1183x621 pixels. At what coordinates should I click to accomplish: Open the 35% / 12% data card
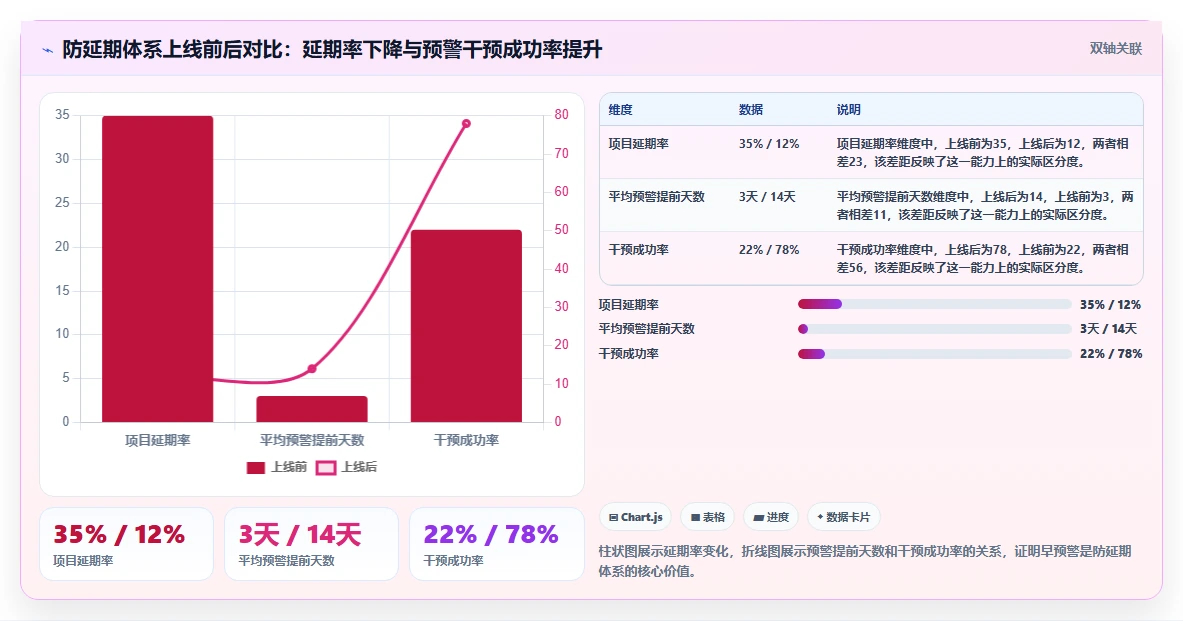point(127,544)
